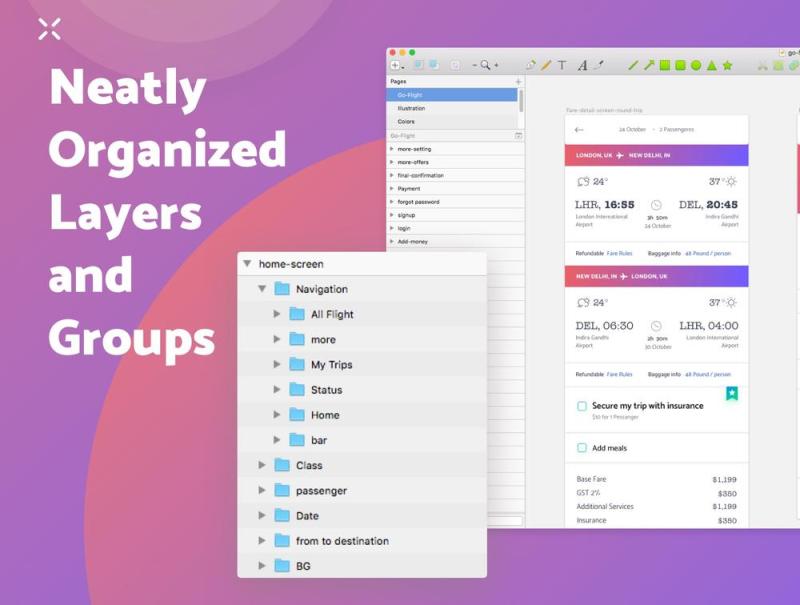
Task: Choose the green Arrow shape tool
Action: tap(648, 65)
